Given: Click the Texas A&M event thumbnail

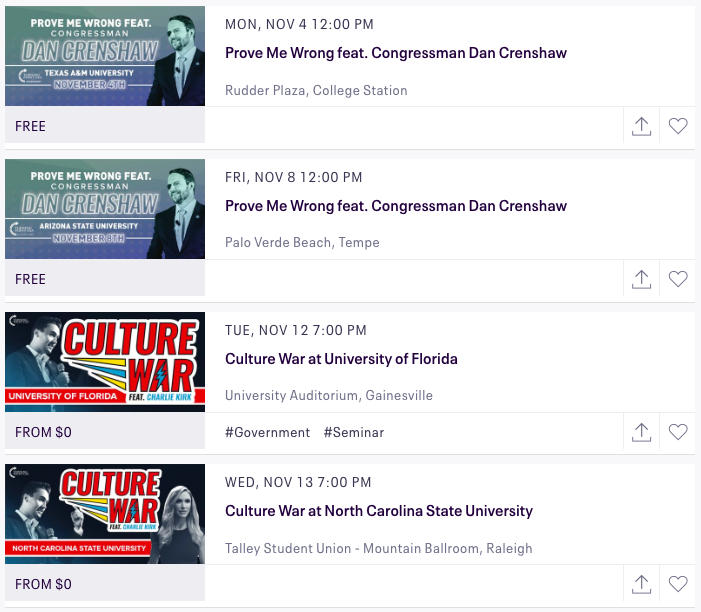Looking at the screenshot, I should tap(105, 56).
